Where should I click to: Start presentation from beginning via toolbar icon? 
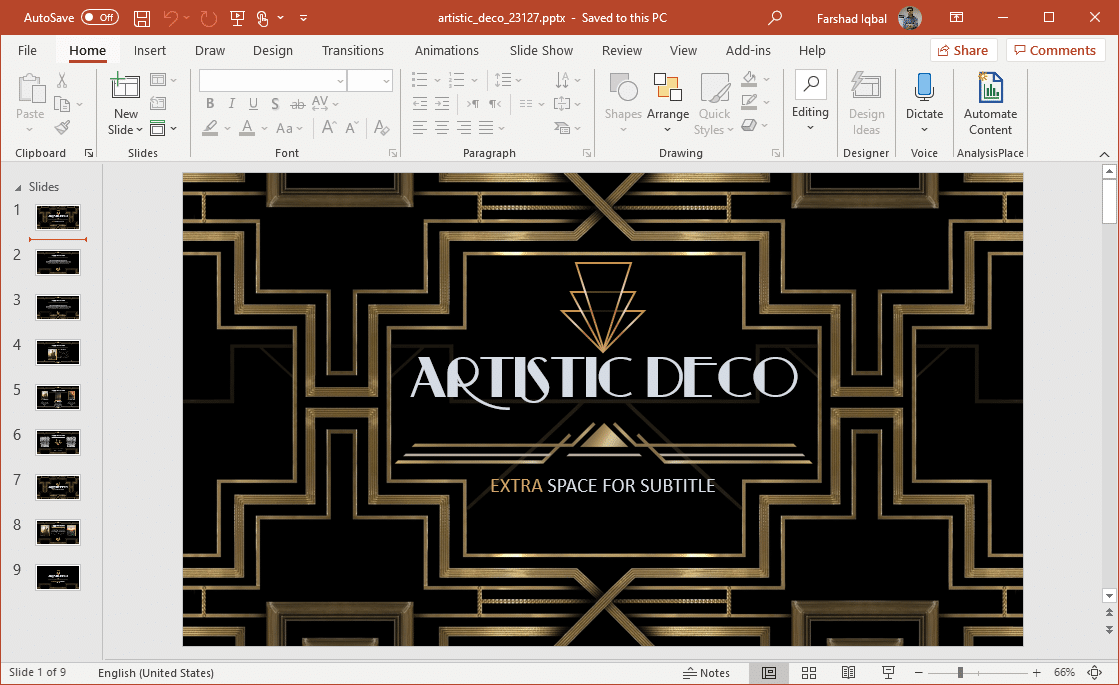237,18
